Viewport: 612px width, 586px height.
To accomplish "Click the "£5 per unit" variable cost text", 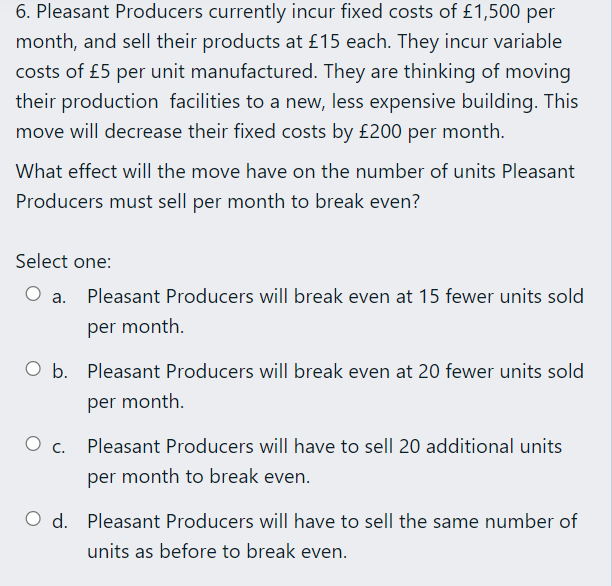I will (125, 72).
